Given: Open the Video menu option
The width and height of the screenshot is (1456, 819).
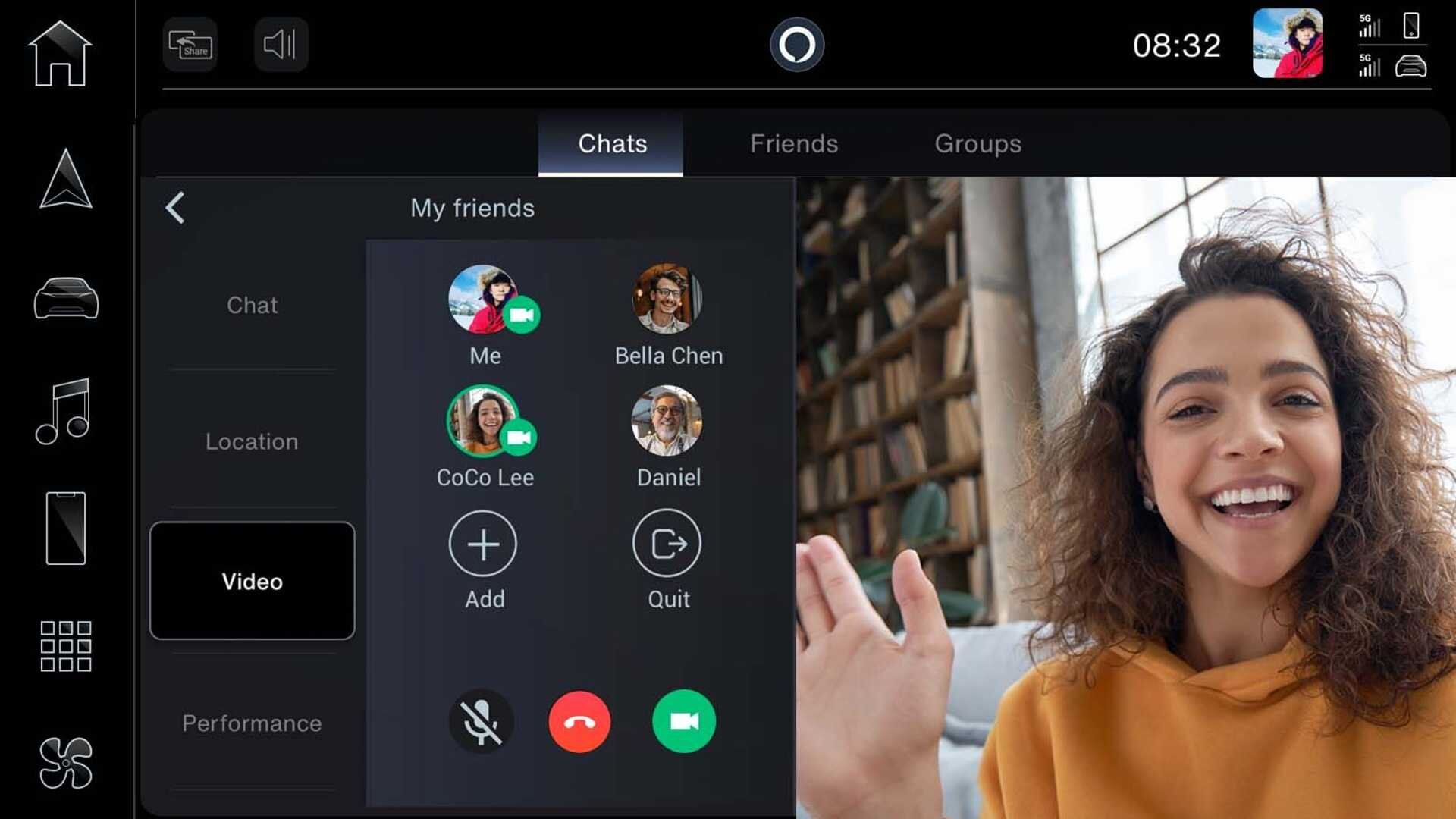Looking at the screenshot, I should point(251,582).
